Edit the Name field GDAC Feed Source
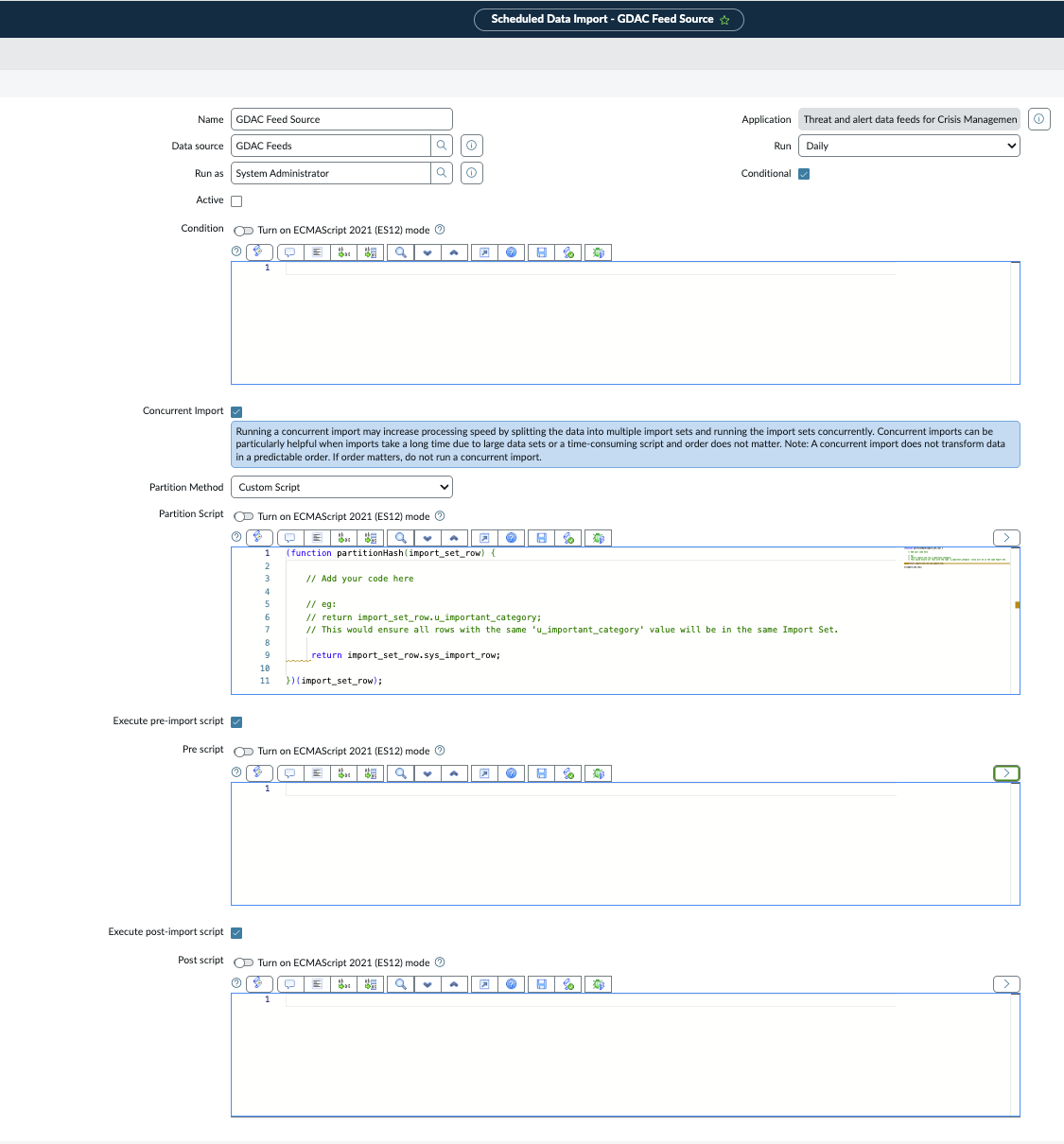The height and width of the screenshot is (1144, 1064). click(341, 119)
